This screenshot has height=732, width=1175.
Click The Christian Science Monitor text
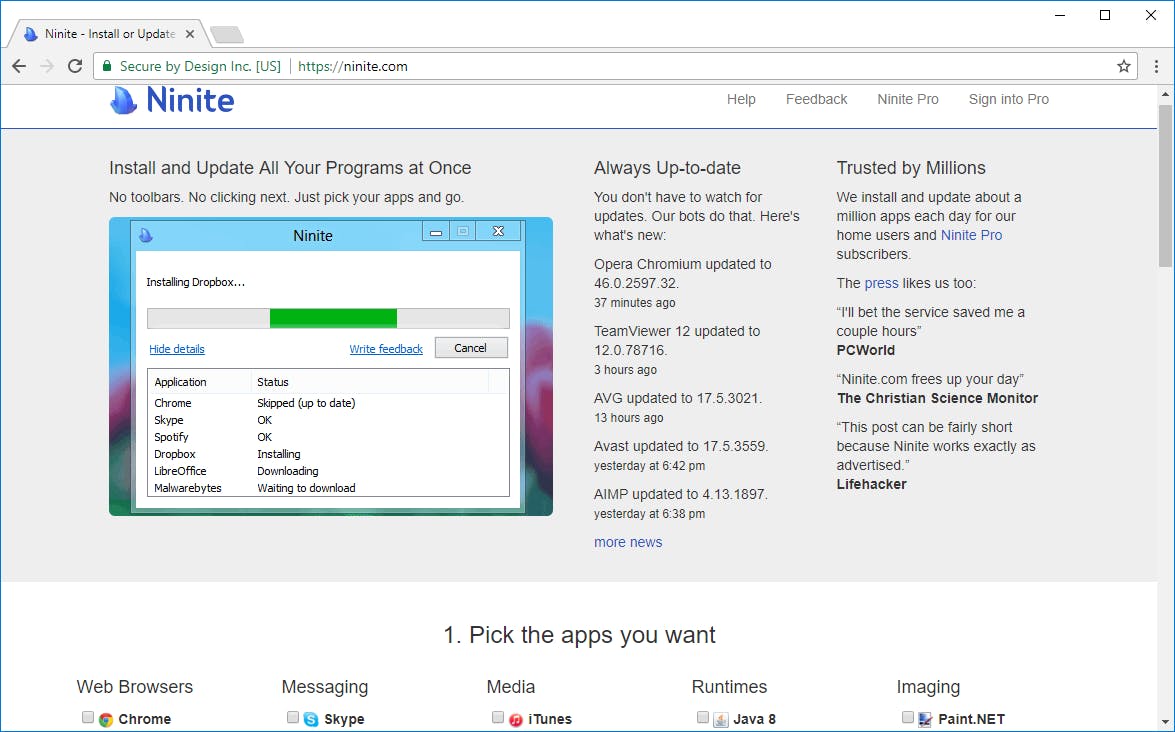click(937, 398)
